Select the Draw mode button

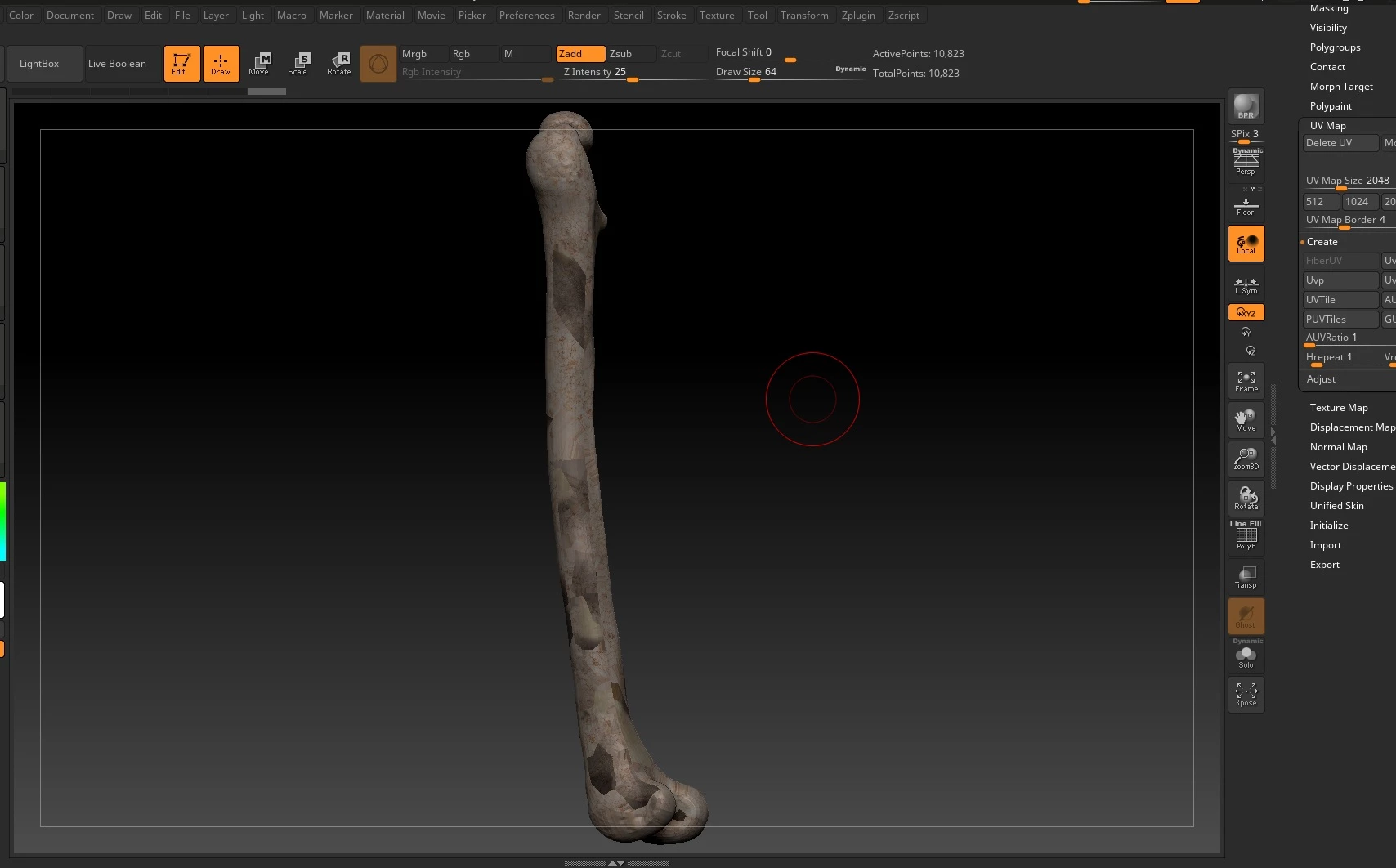pos(221,64)
